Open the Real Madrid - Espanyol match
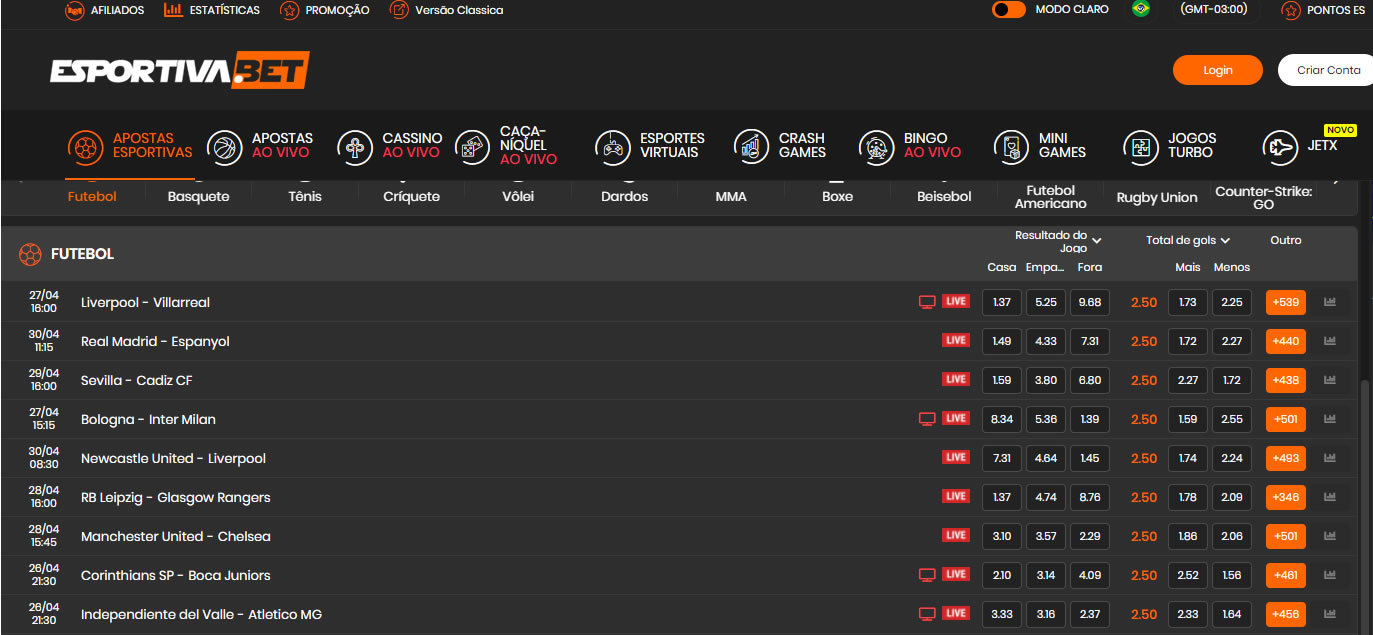Image resolution: width=1373 pixels, height=635 pixels. (155, 341)
